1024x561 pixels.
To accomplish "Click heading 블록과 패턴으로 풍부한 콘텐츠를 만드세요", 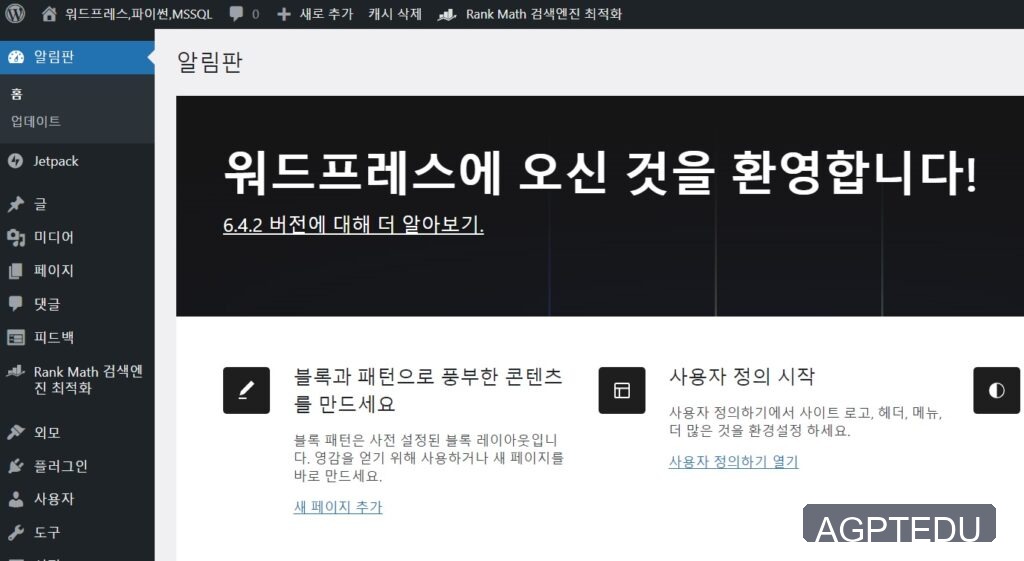I will coord(428,390).
